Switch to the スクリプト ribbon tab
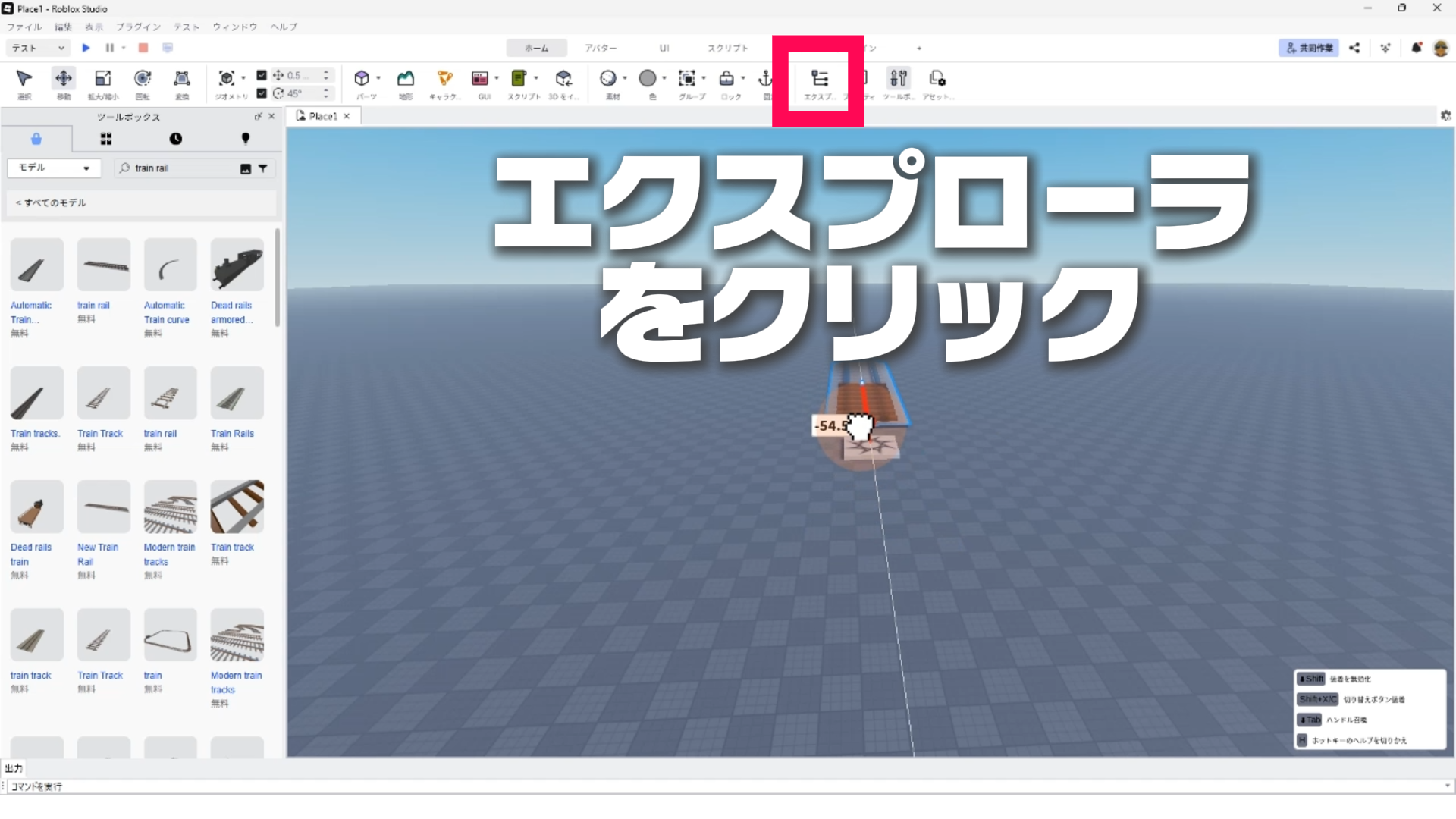 point(727,48)
